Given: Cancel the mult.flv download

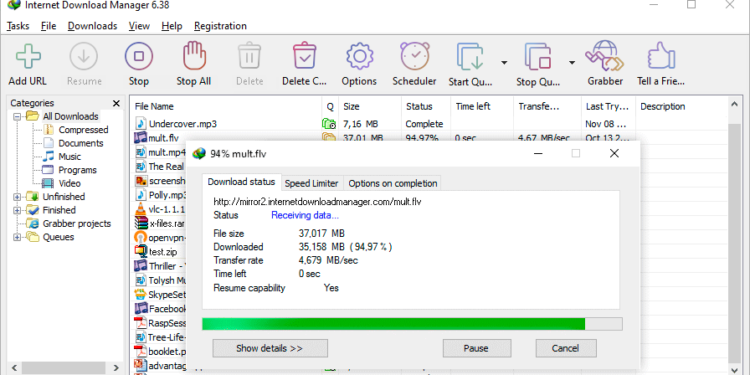Looking at the screenshot, I should 566,348.
